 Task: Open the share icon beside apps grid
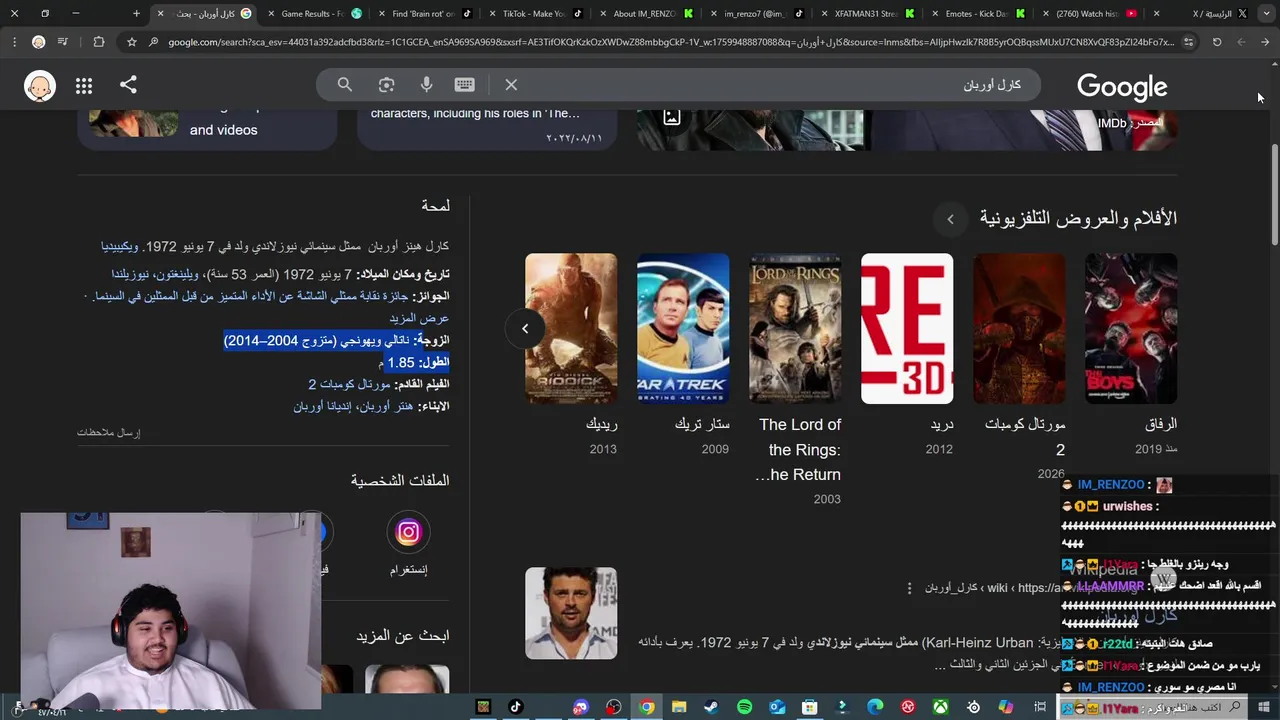coord(128,85)
